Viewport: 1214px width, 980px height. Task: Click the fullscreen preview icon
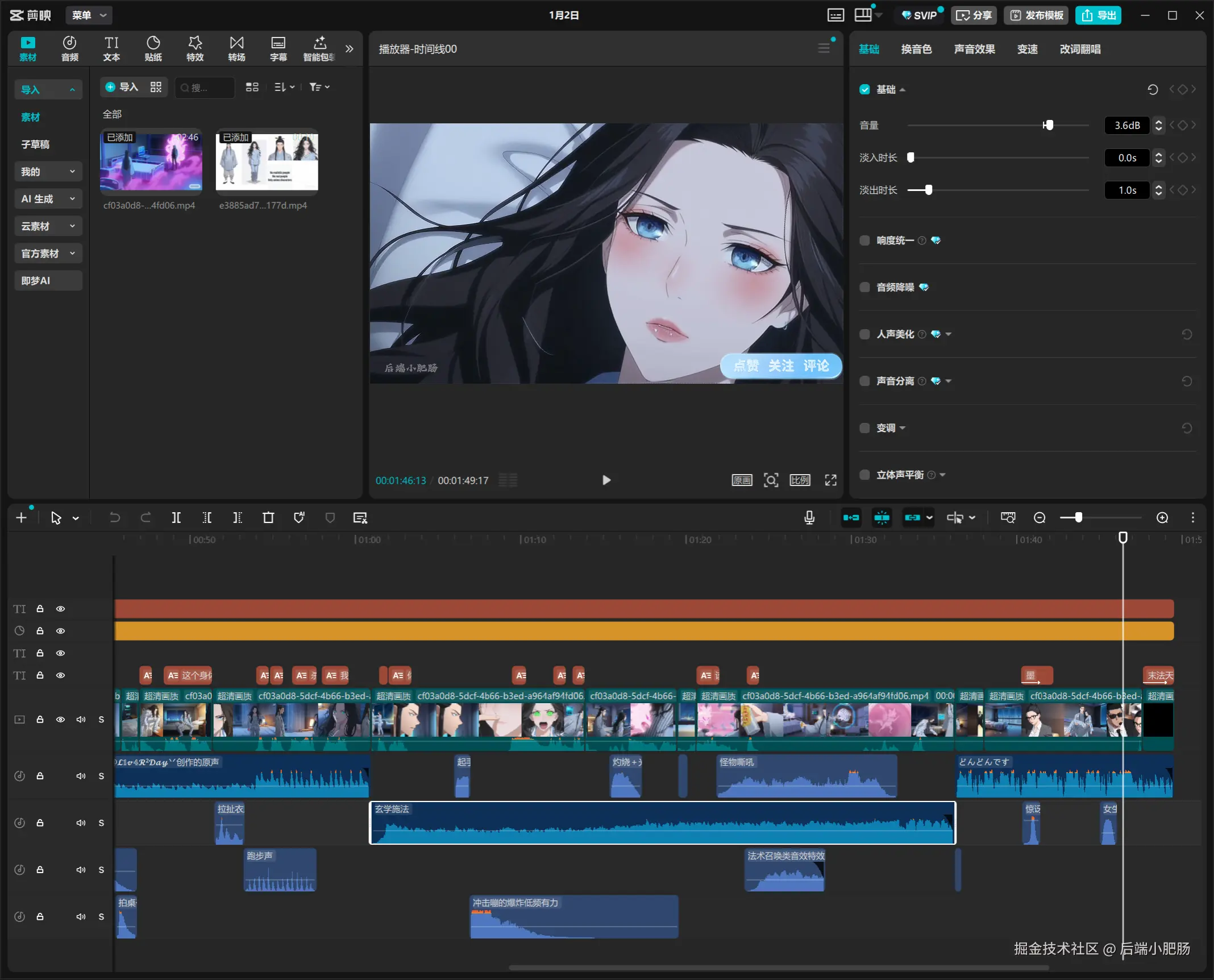tap(831, 480)
